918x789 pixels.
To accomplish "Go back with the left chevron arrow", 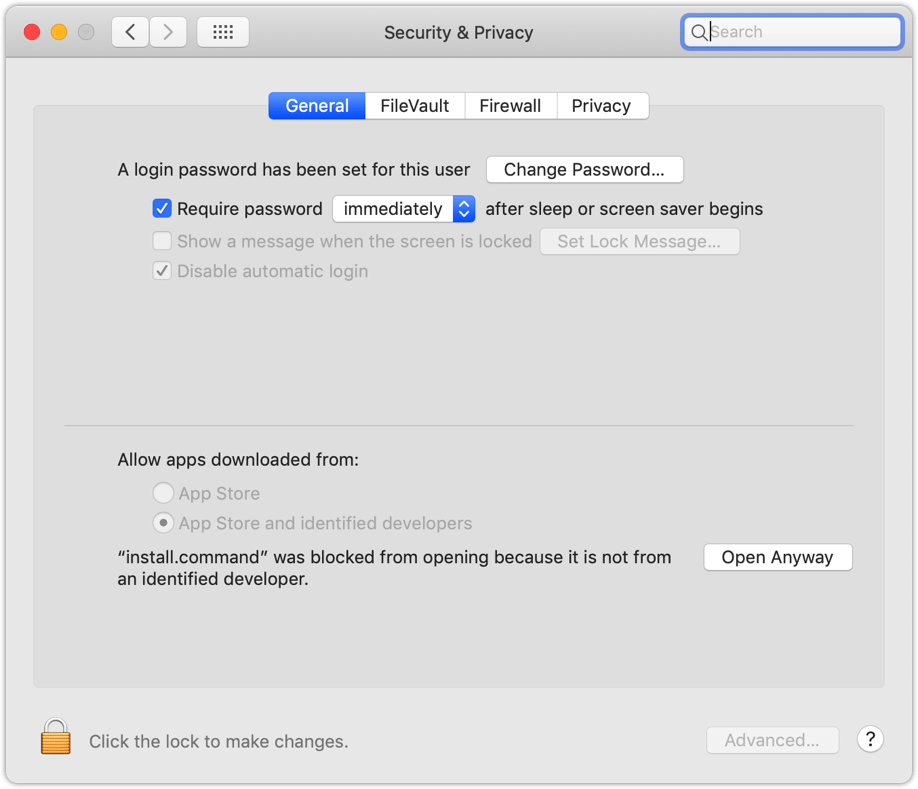I will point(130,32).
